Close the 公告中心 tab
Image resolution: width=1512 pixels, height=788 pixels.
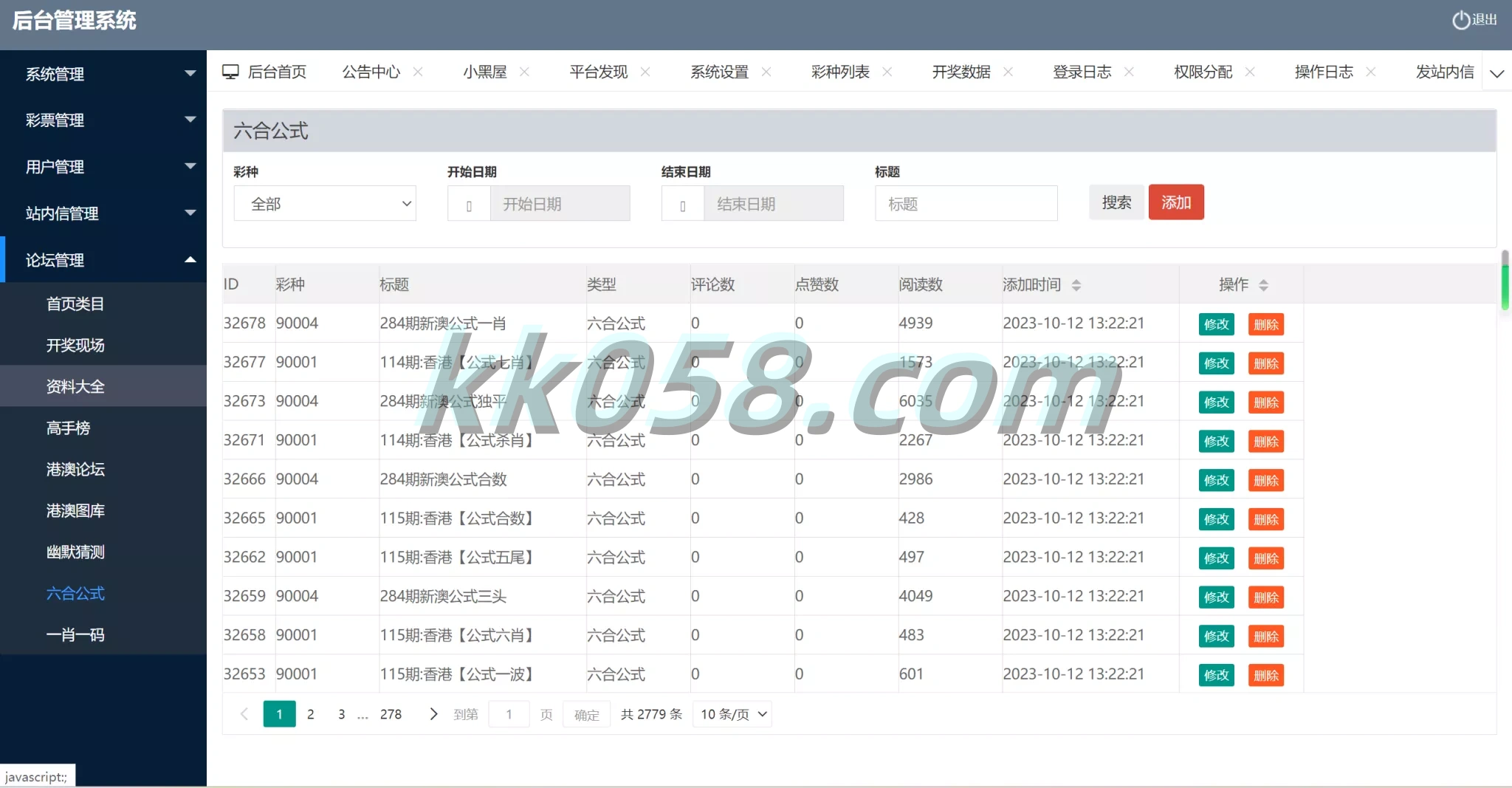pos(418,72)
